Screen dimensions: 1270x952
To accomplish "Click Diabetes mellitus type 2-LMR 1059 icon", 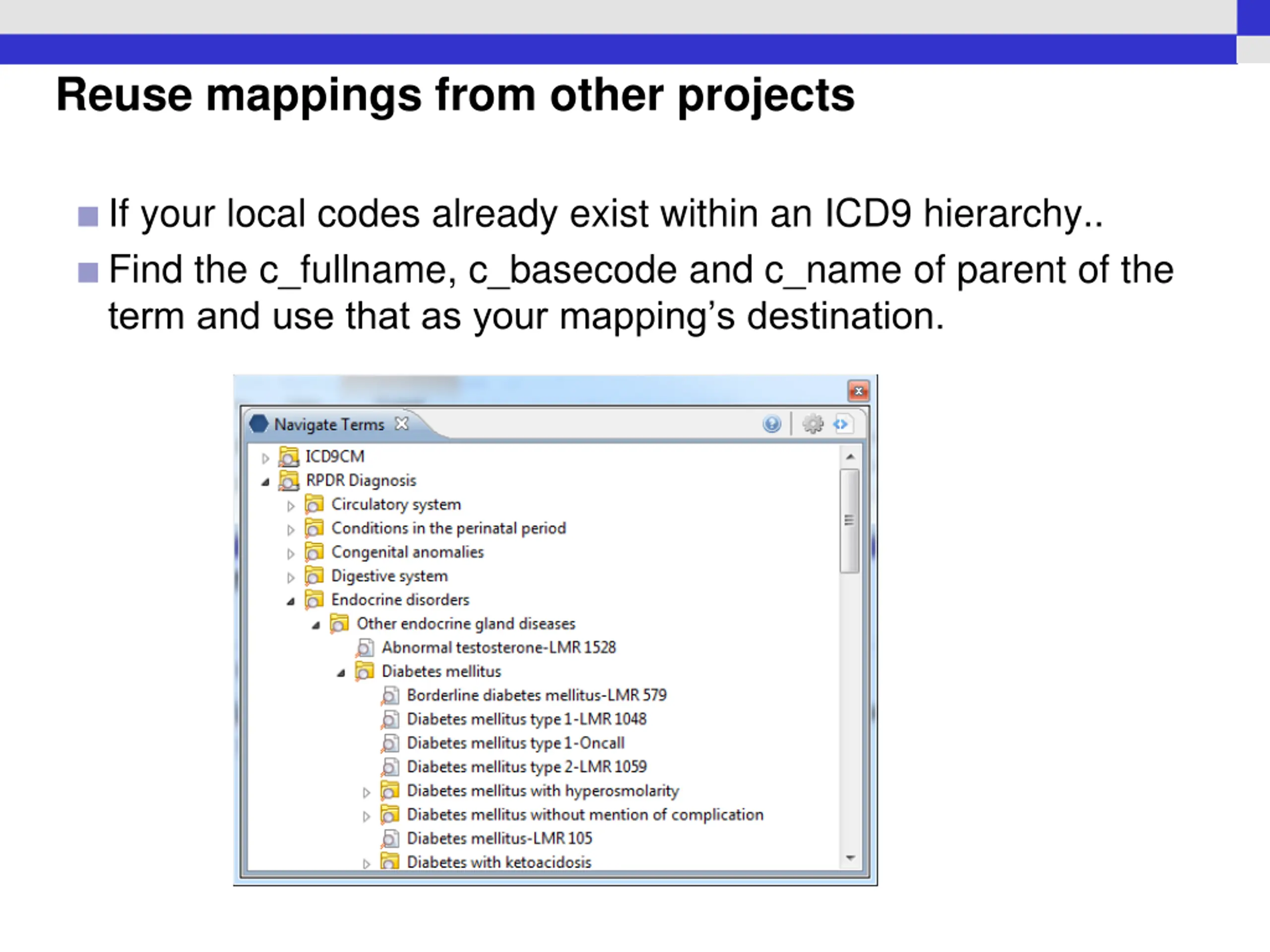I will point(390,767).
